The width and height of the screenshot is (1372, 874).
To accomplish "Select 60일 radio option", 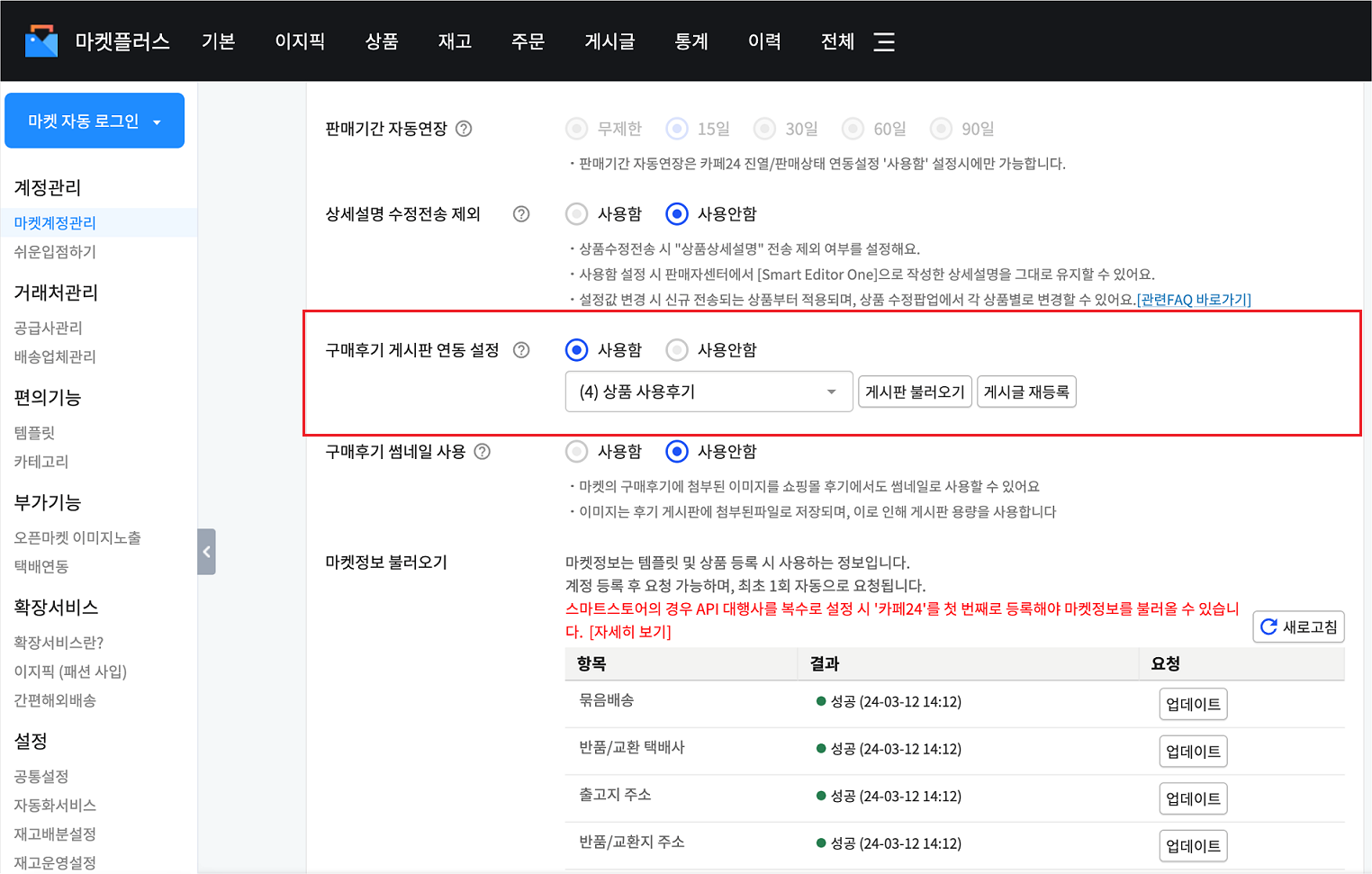I will 853,129.
